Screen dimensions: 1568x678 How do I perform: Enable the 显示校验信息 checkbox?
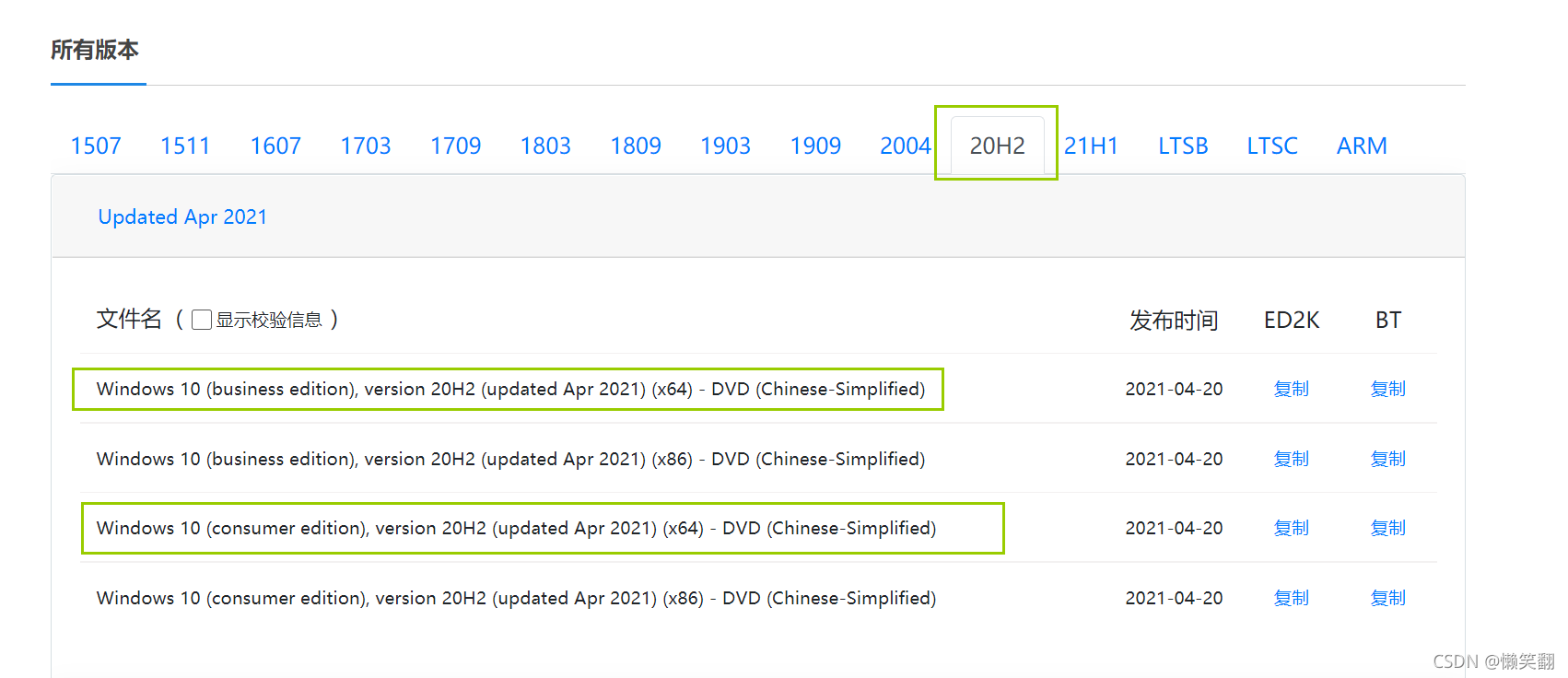[x=202, y=320]
